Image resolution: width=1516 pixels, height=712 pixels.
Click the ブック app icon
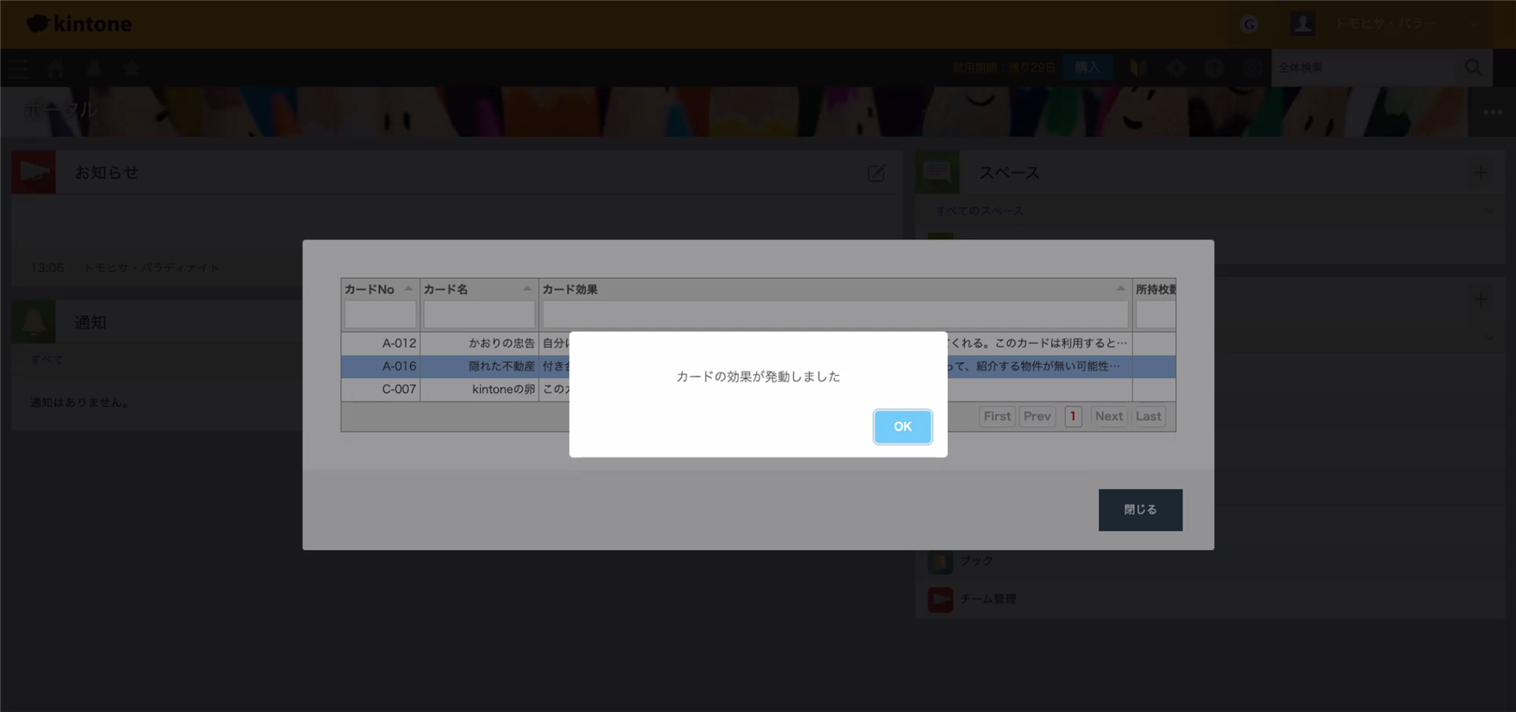point(940,562)
